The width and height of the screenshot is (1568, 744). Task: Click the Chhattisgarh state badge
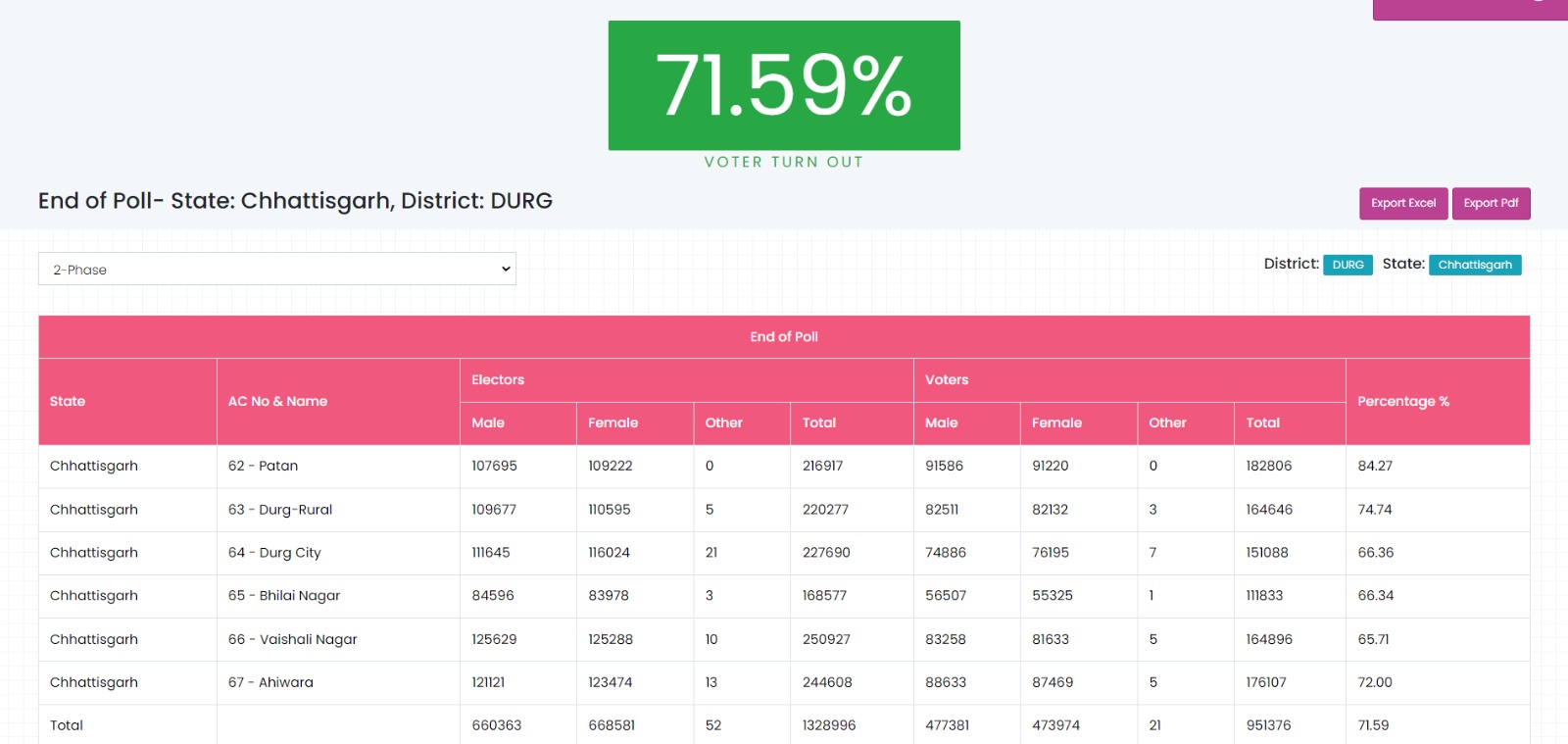coord(1475,265)
